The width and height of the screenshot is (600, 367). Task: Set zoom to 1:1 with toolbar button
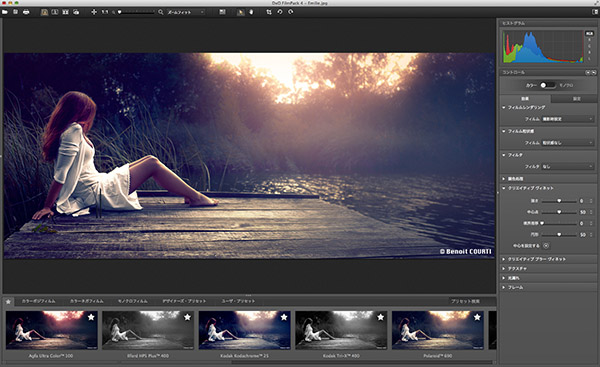(x=104, y=12)
